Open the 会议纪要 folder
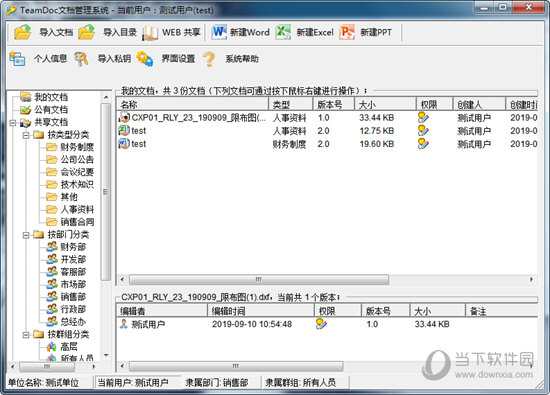The image size is (550, 395). [x=77, y=172]
